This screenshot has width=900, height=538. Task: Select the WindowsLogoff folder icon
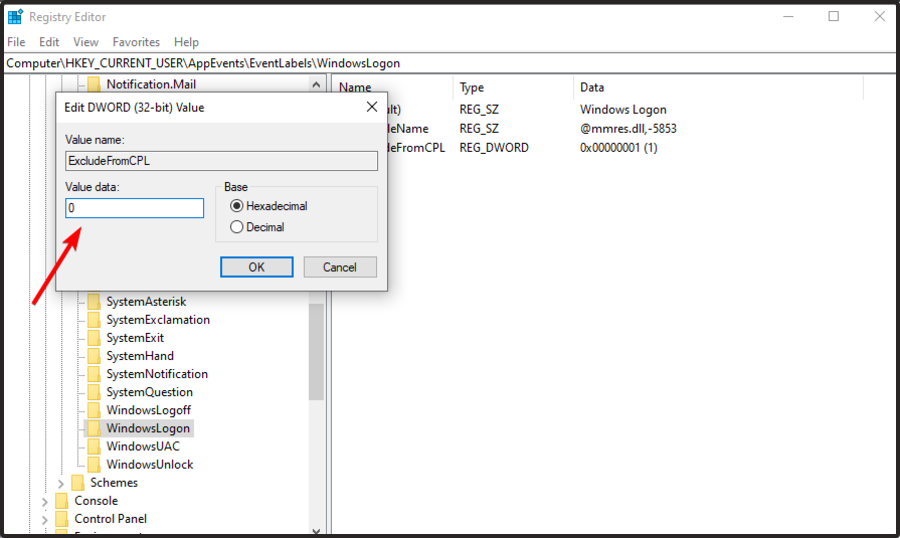(94, 410)
